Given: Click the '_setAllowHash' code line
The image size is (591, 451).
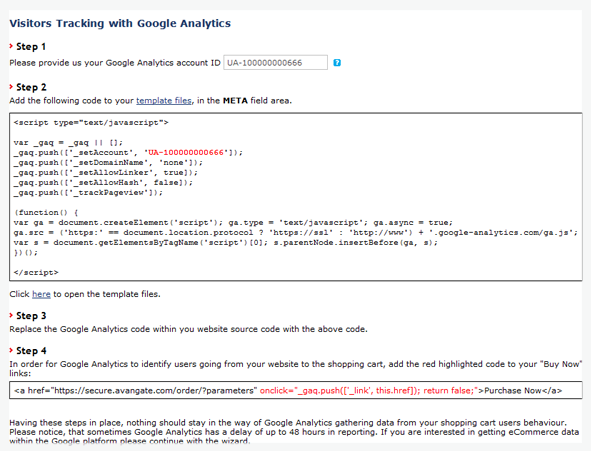Looking at the screenshot, I should 103,183.
